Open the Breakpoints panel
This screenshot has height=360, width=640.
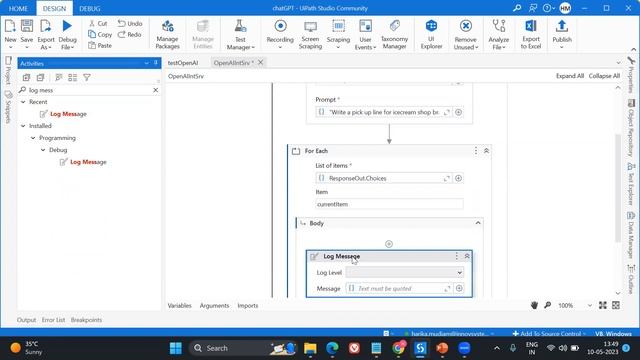87,320
